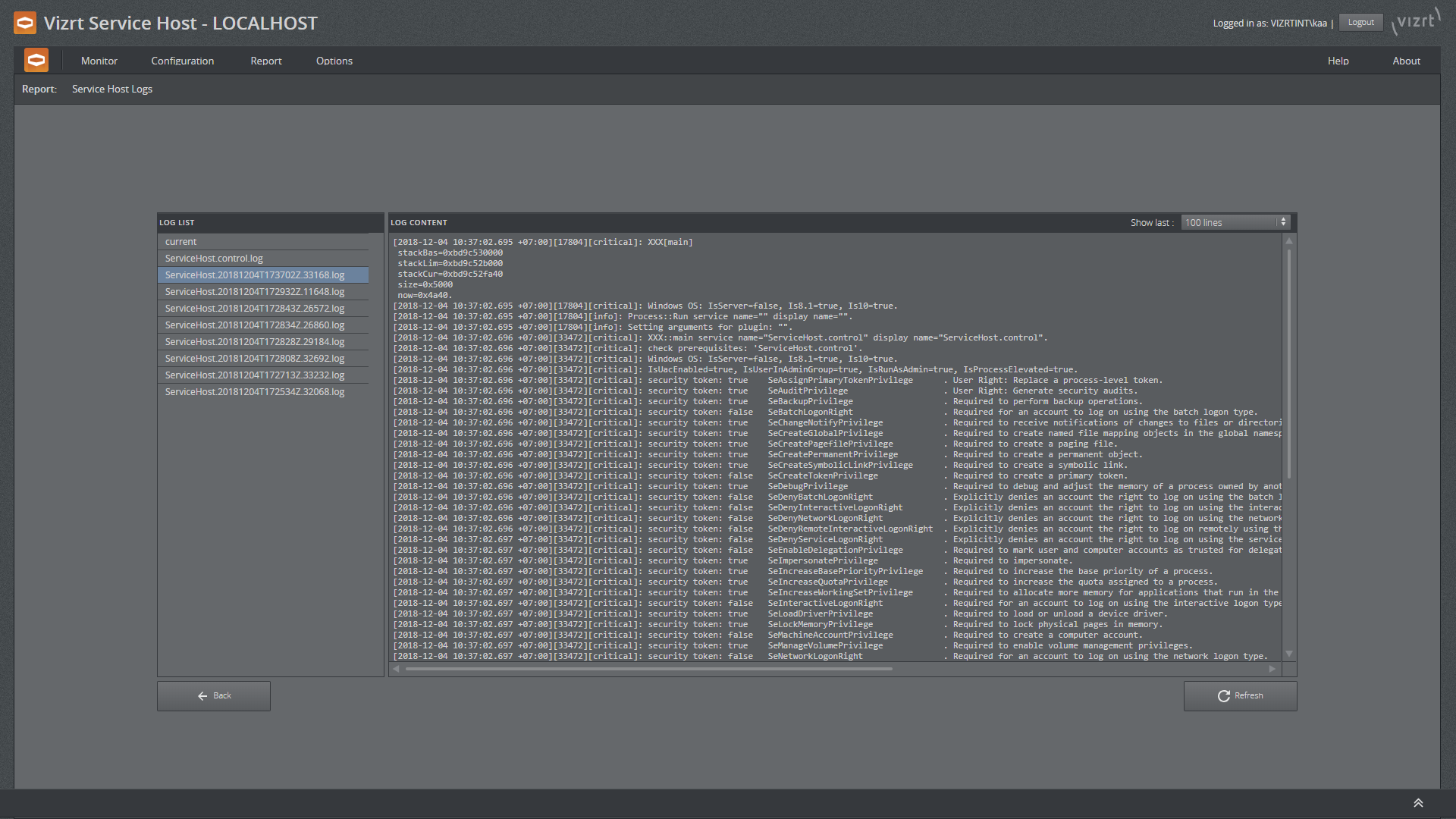Click the Monitor navigation icon

pyautogui.click(x=100, y=60)
